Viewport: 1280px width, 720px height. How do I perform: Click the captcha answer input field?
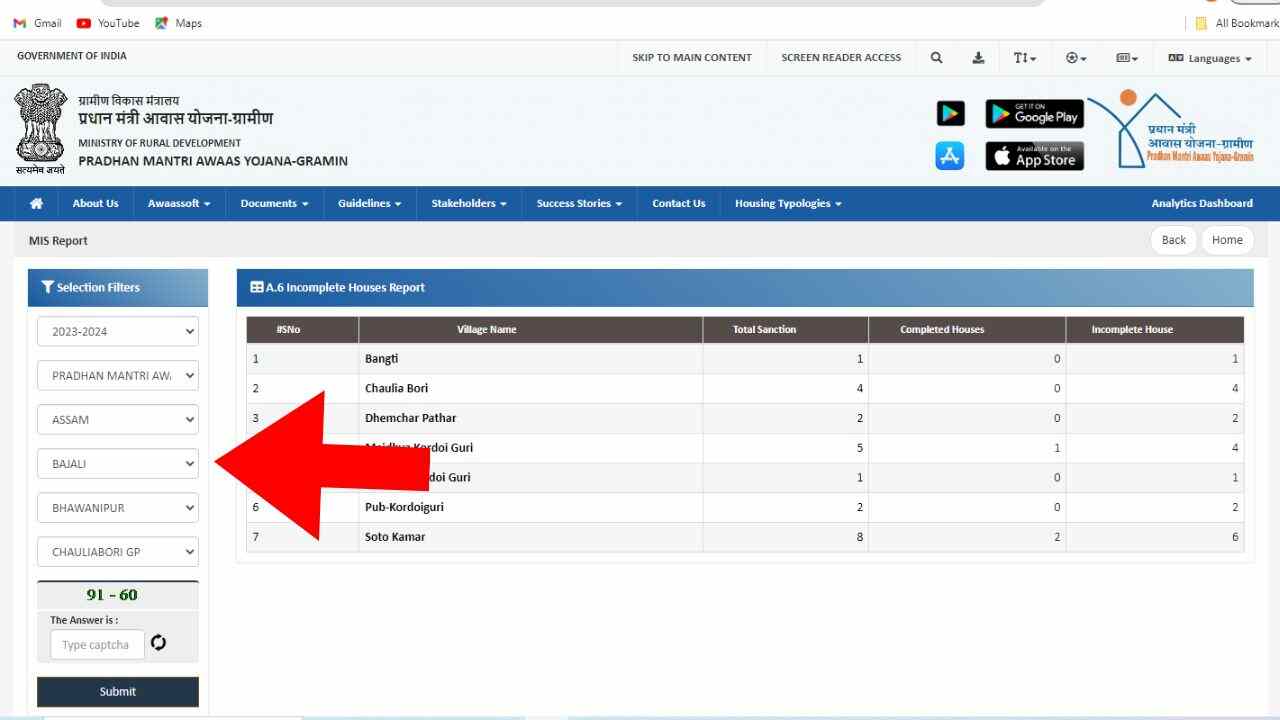click(97, 645)
